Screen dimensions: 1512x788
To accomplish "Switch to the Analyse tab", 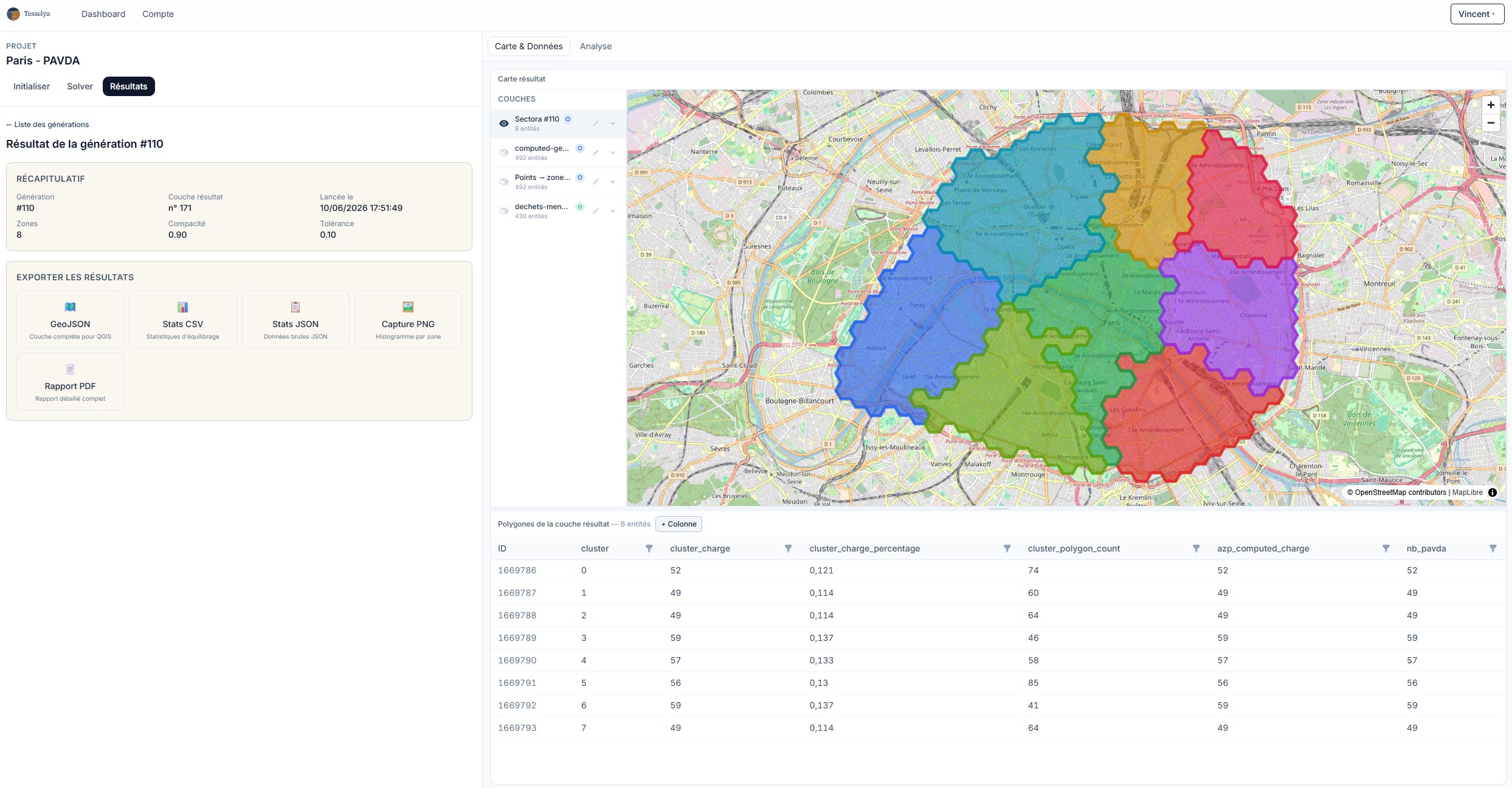I will pyautogui.click(x=596, y=46).
